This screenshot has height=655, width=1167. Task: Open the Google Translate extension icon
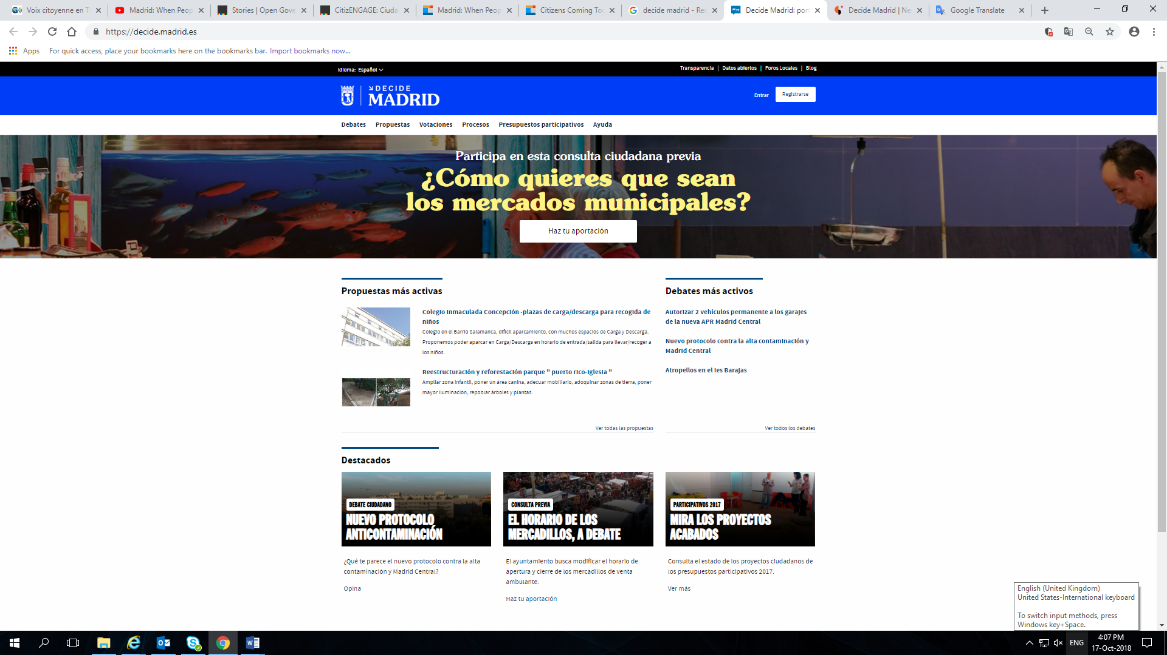[x=1068, y=32]
